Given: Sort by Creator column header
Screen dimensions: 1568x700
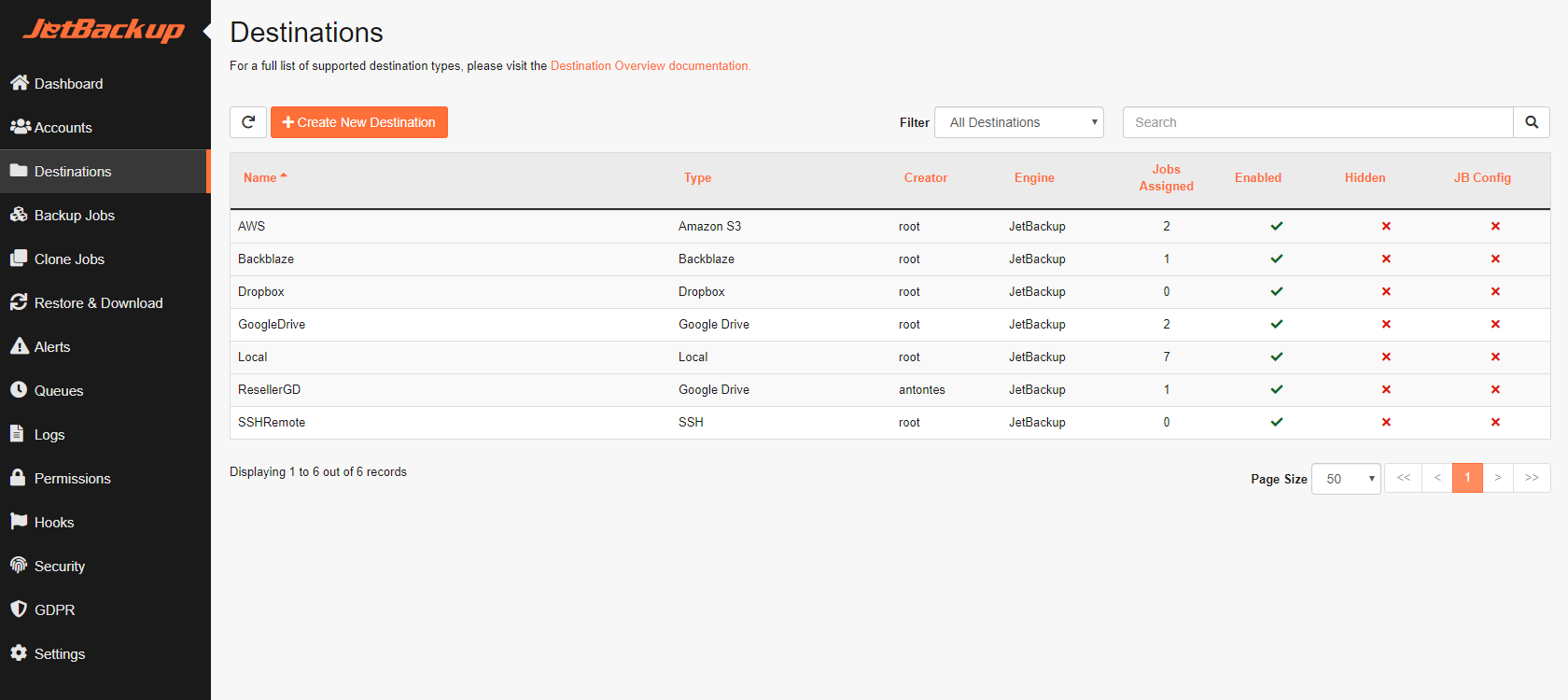Looking at the screenshot, I should tap(926, 177).
